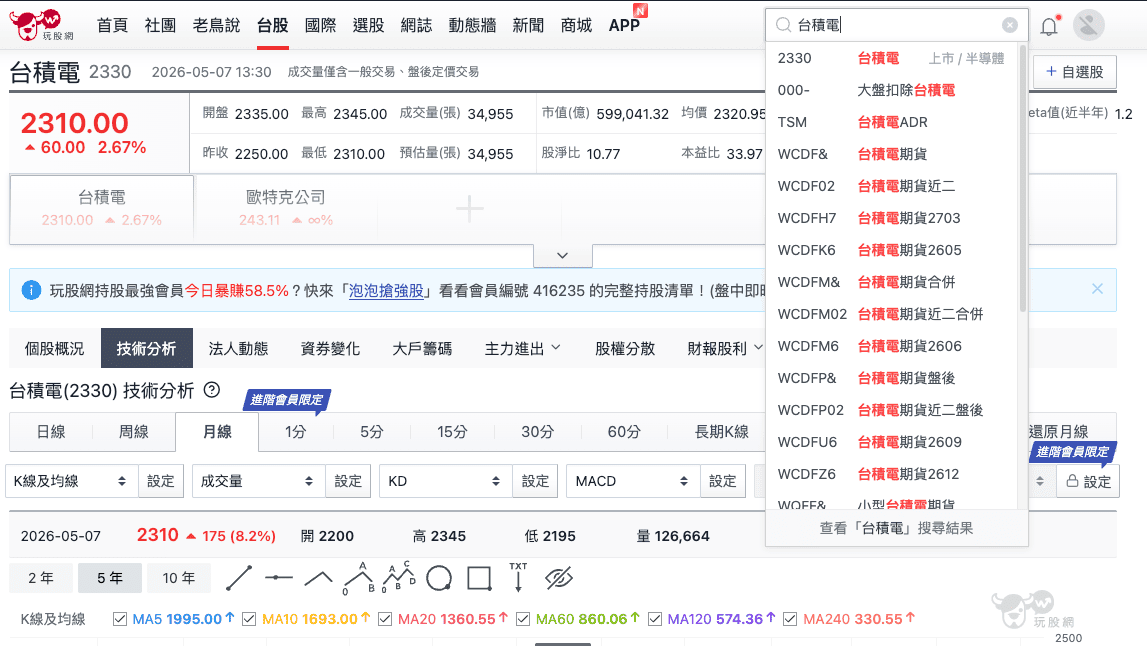
Task: Select the 0ABCD wave drawing tool
Action: pyautogui.click(x=399, y=577)
